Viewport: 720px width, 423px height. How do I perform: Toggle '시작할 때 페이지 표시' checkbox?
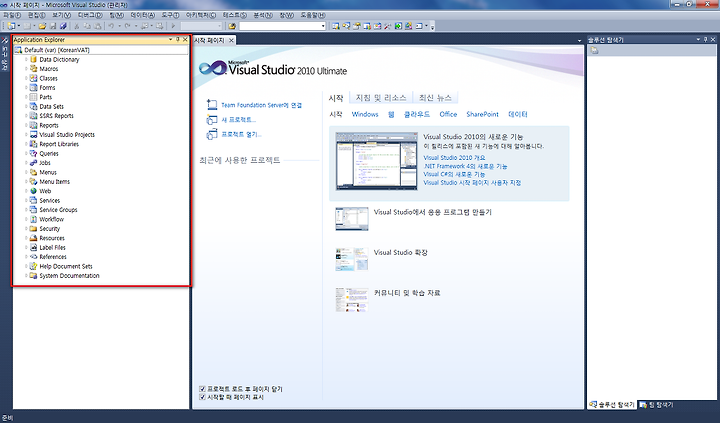click(202, 397)
